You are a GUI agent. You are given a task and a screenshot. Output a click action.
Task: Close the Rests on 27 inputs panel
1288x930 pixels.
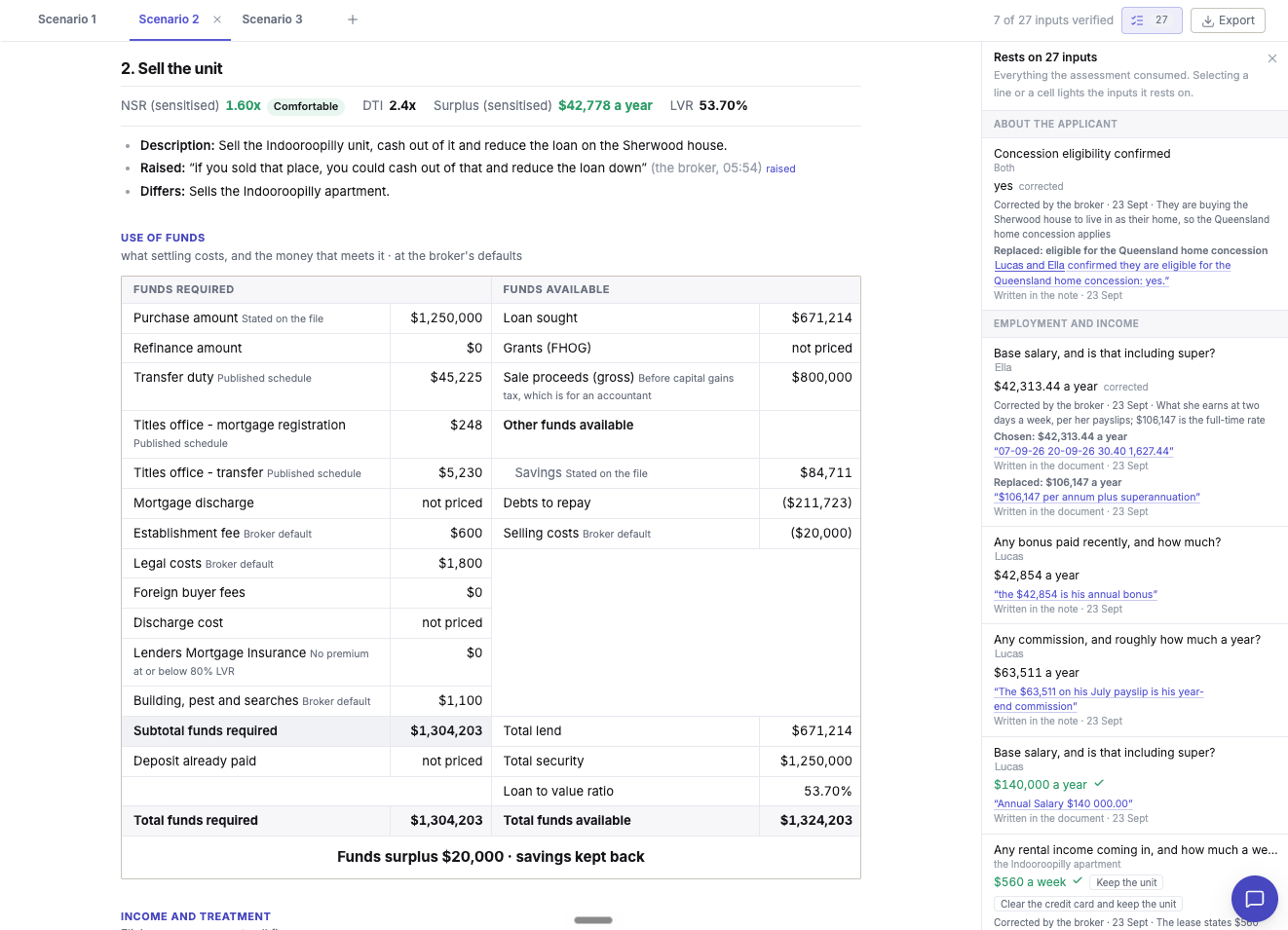[1272, 58]
